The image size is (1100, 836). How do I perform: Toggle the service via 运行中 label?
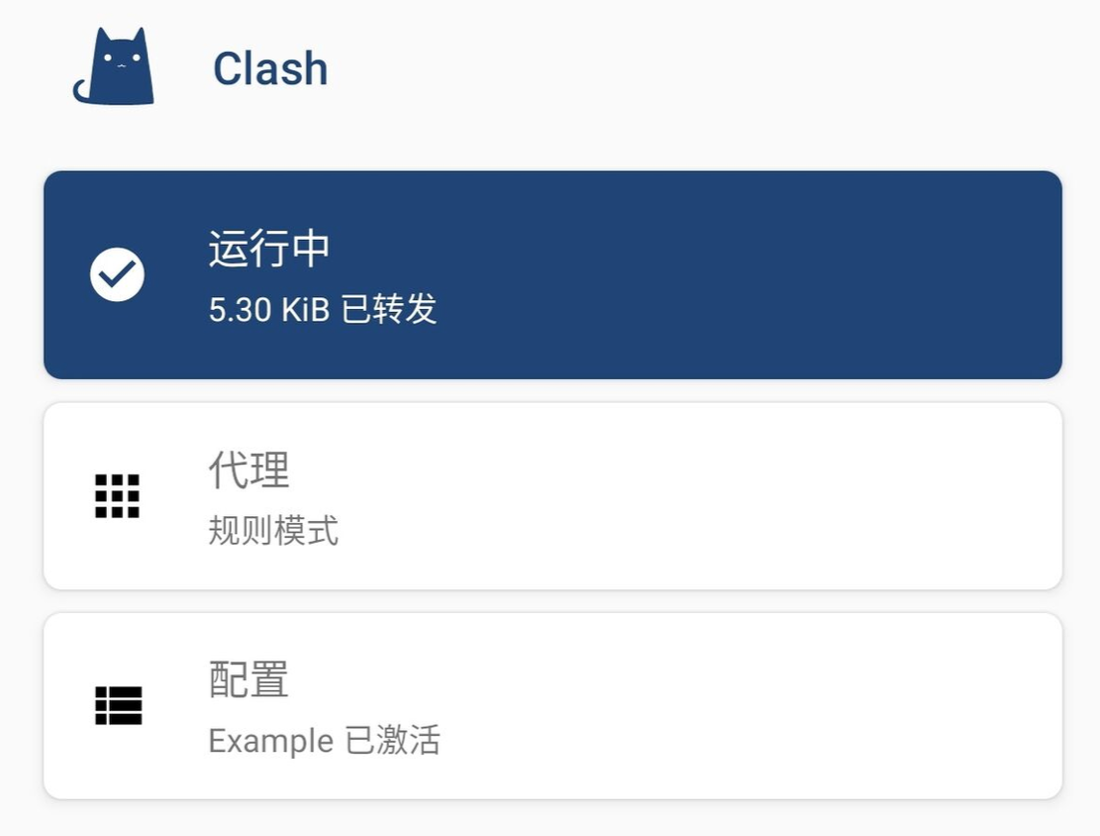point(269,249)
